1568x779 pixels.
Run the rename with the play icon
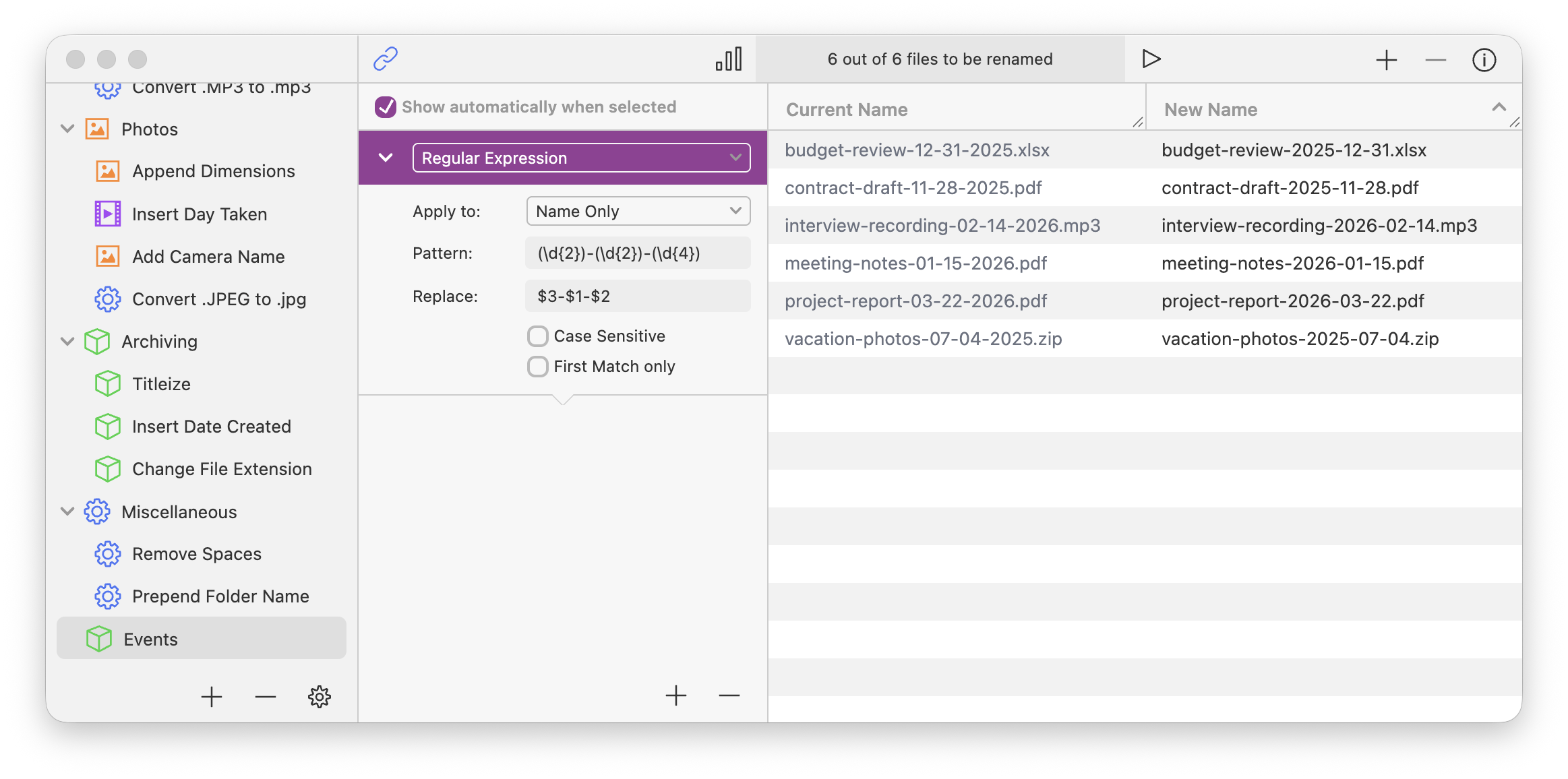click(x=1151, y=59)
